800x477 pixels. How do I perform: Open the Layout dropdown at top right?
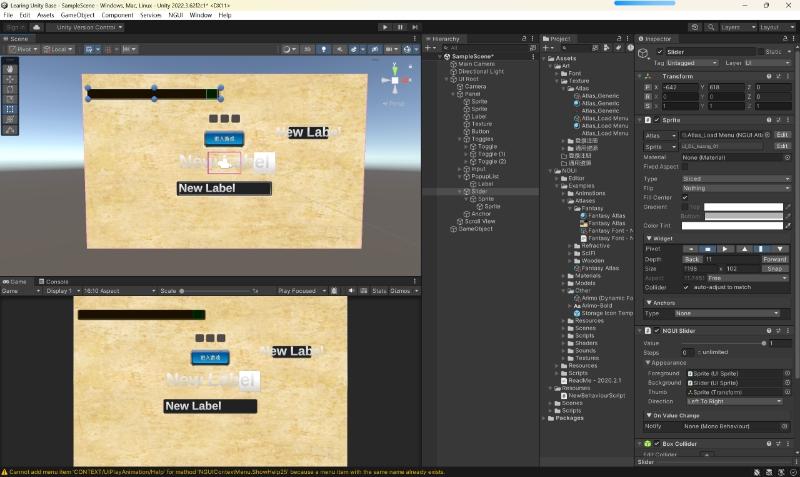click(x=772, y=27)
